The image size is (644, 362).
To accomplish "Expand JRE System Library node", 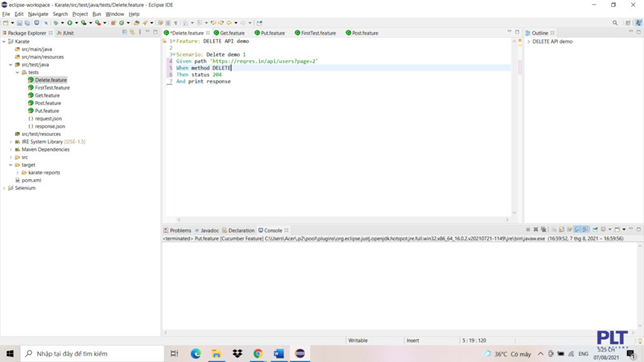I will coord(11,142).
